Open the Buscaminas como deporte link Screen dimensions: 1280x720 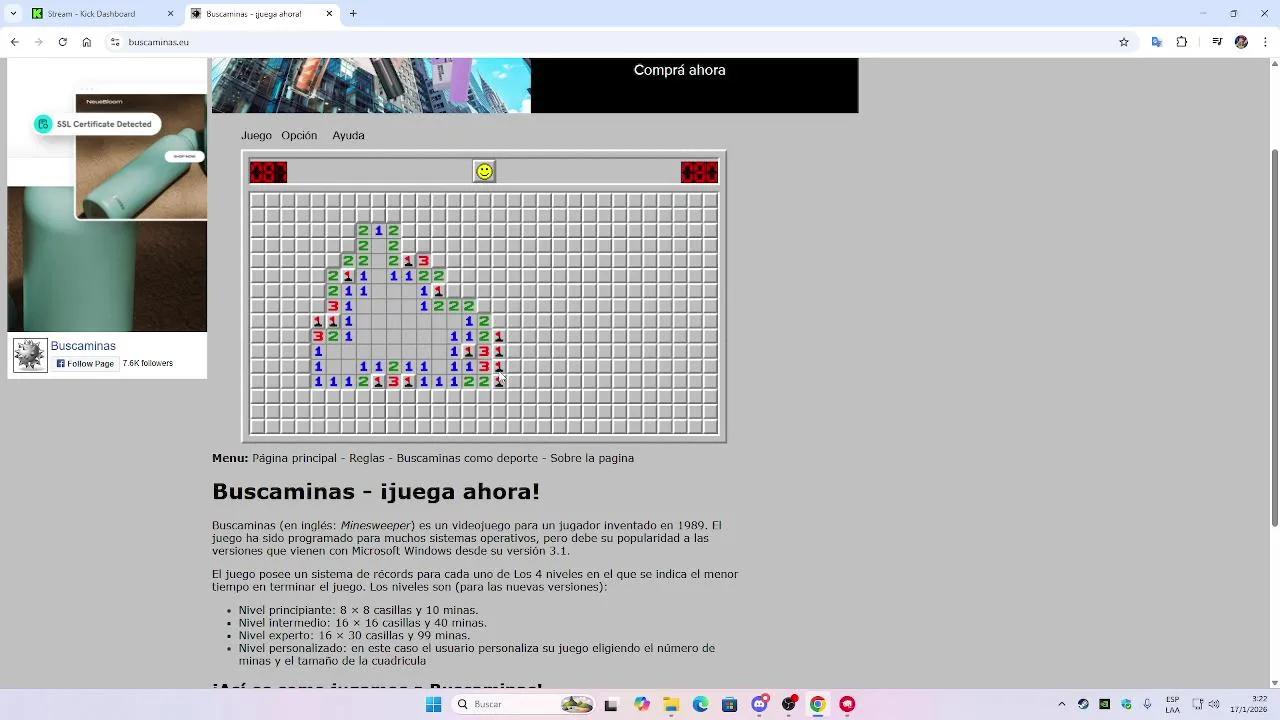tap(468, 458)
